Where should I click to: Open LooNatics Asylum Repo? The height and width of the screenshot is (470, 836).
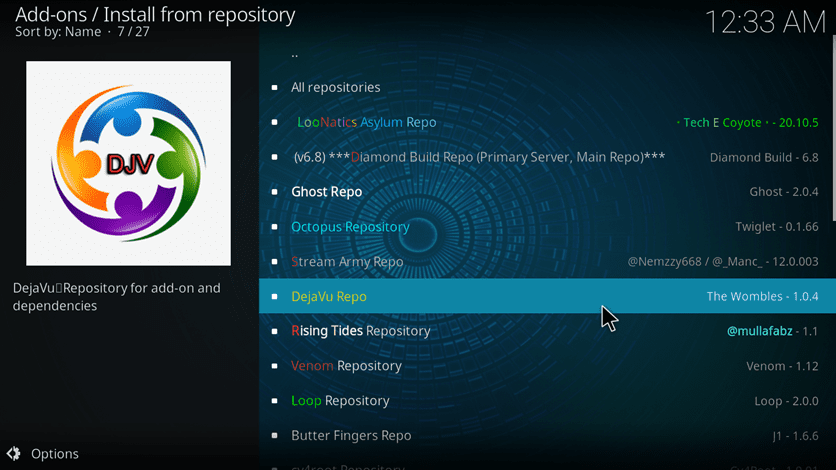547,122
